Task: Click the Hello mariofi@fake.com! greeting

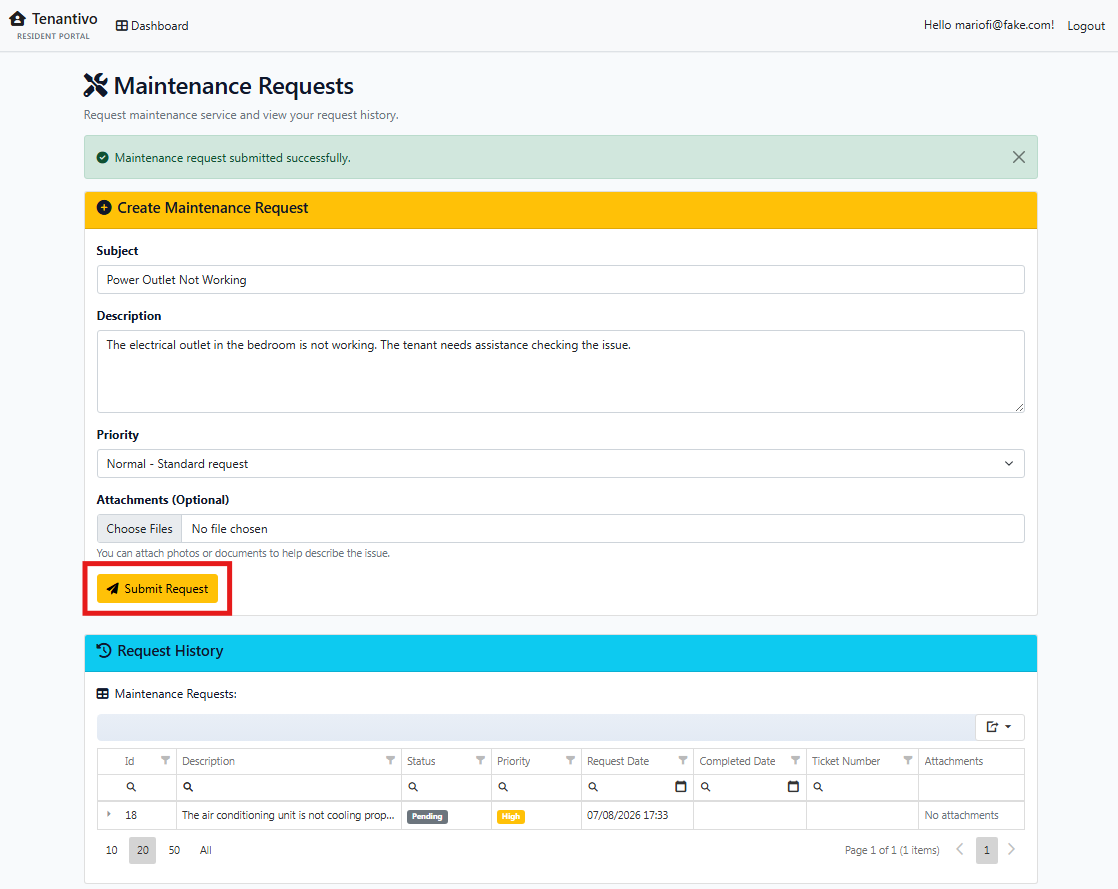Action: click(x=988, y=25)
